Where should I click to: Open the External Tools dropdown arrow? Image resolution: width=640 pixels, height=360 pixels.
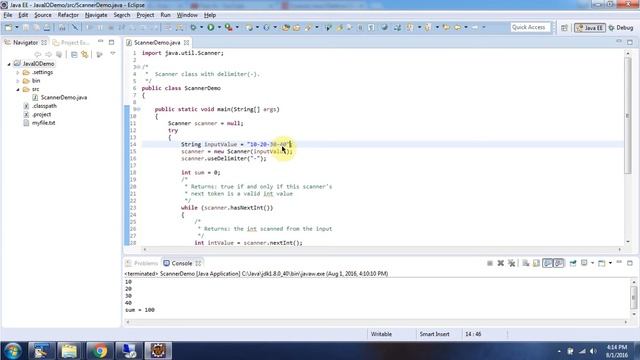tap(237, 27)
